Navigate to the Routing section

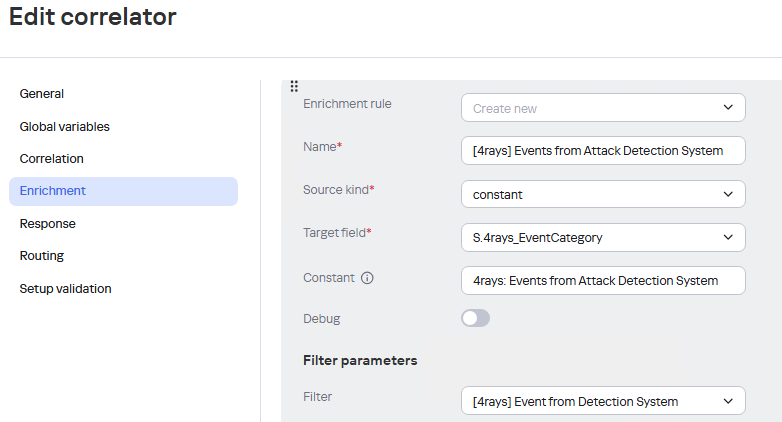coord(42,256)
